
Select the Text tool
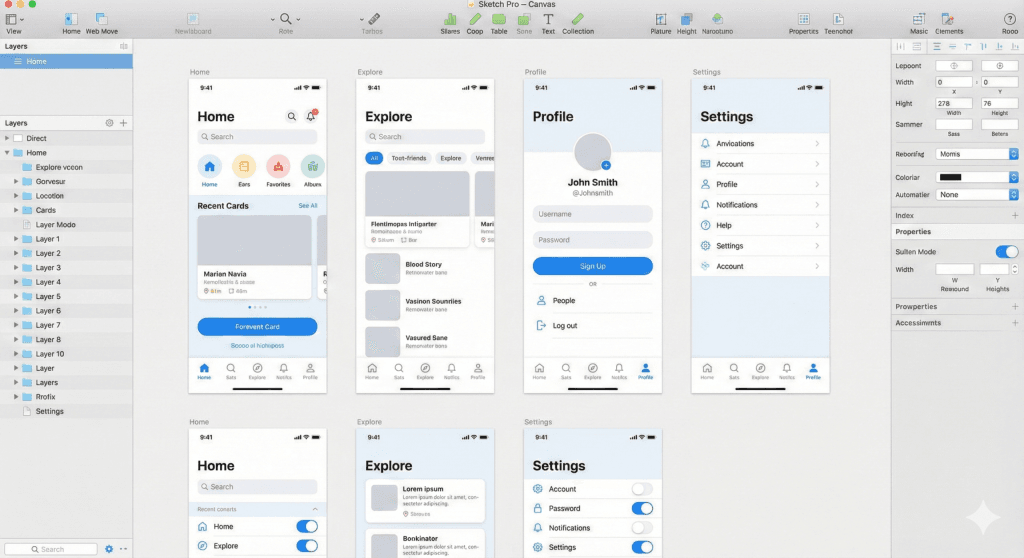point(548,20)
